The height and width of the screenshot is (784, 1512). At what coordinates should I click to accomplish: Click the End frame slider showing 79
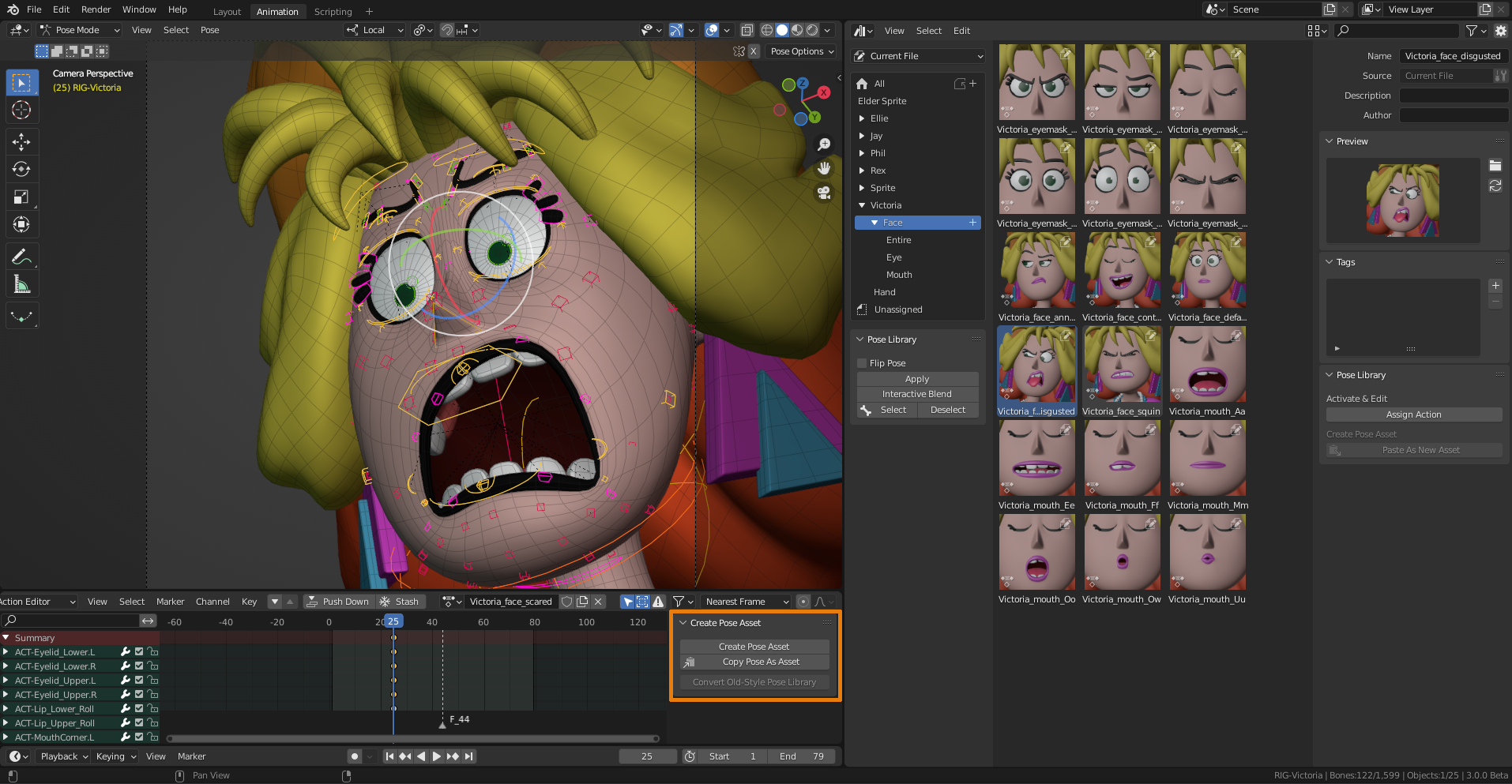click(x=801, y=756)
